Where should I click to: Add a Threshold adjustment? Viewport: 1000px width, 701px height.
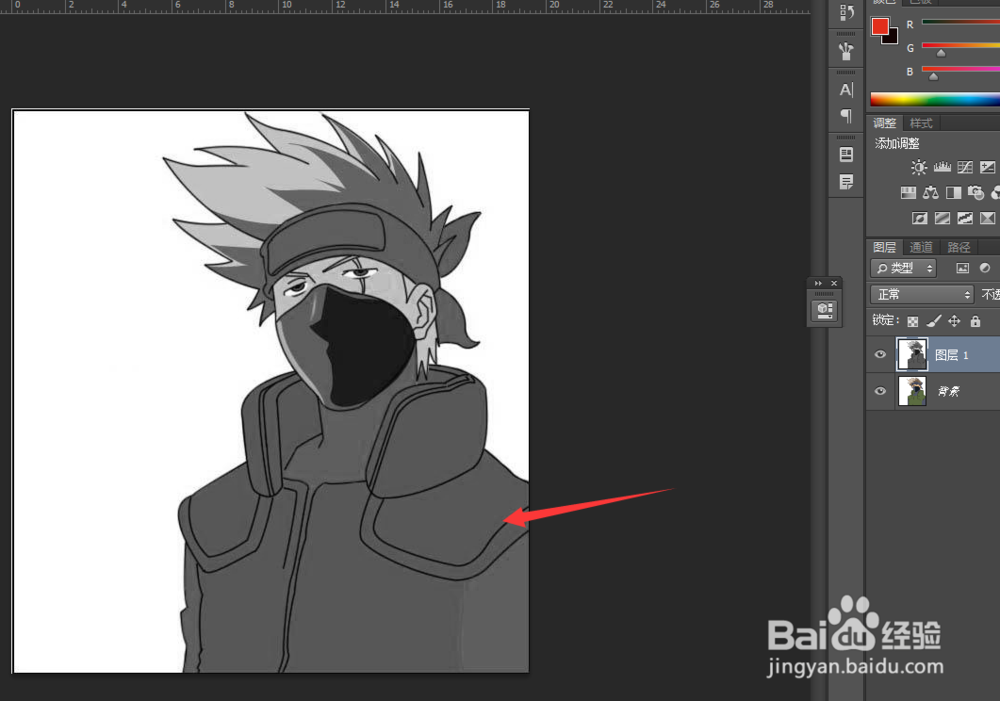click(965, 218)
